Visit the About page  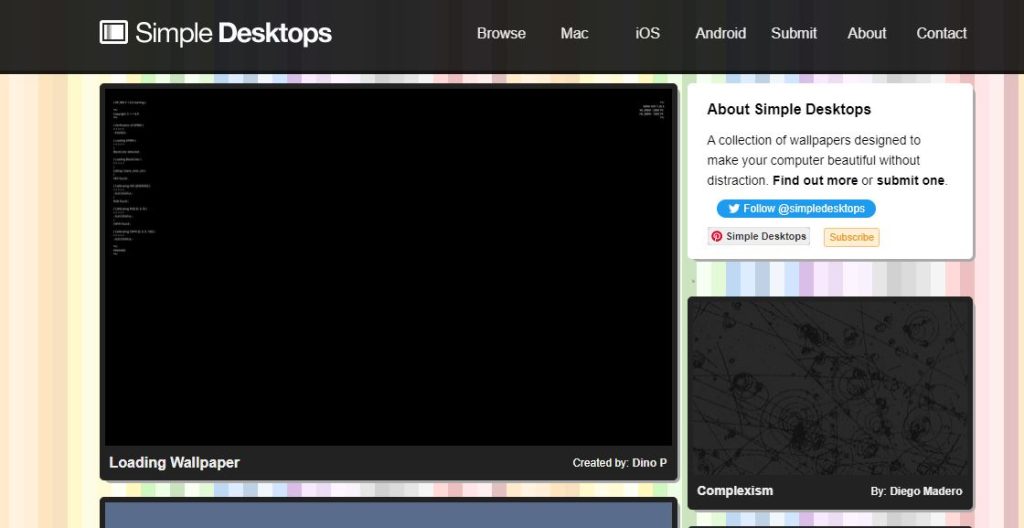point(867,33)
